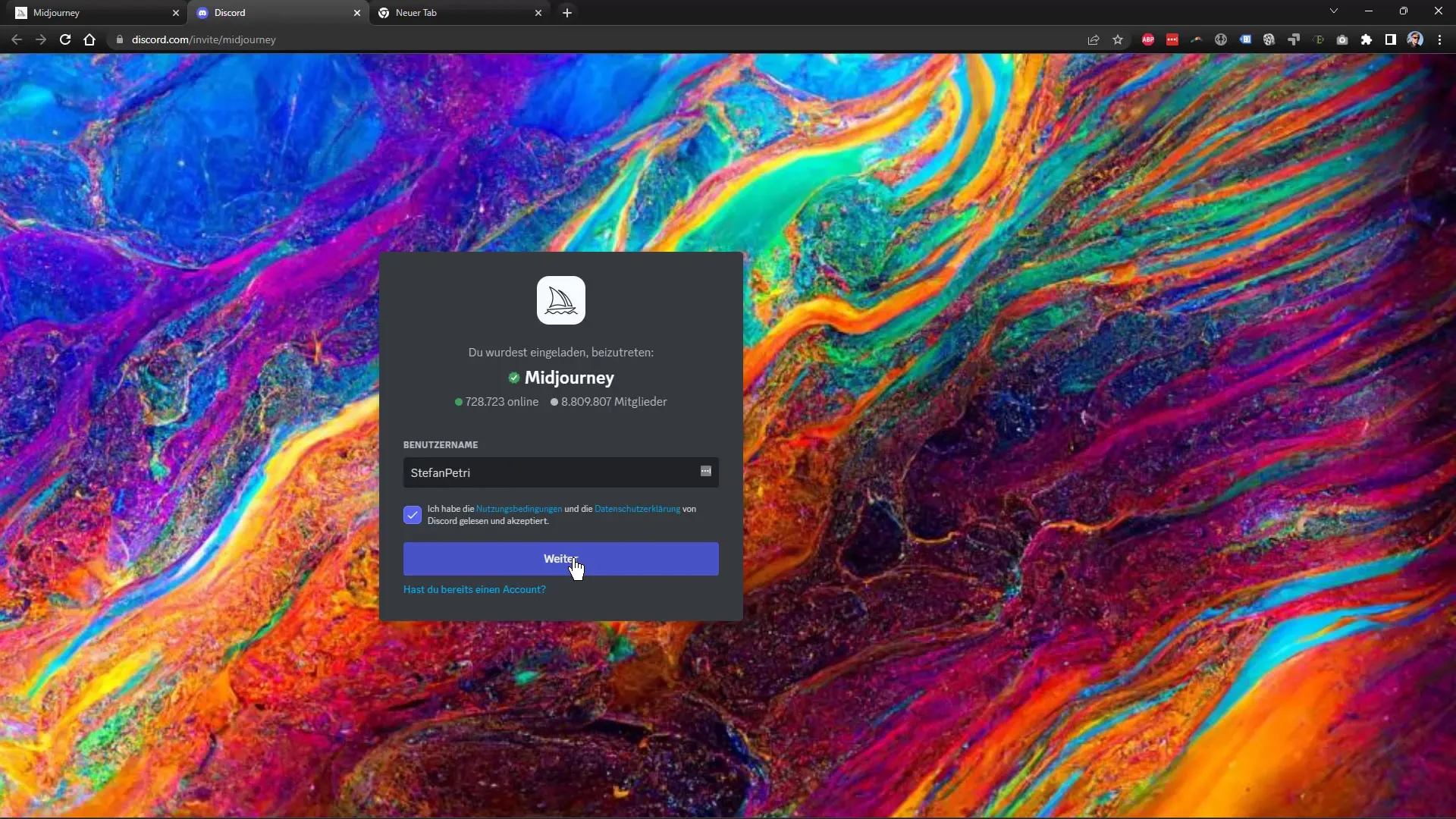The height and width of the screenshot is (819, 1456).
Task: Click the password manager icon in username field
Action: (706, 472)
